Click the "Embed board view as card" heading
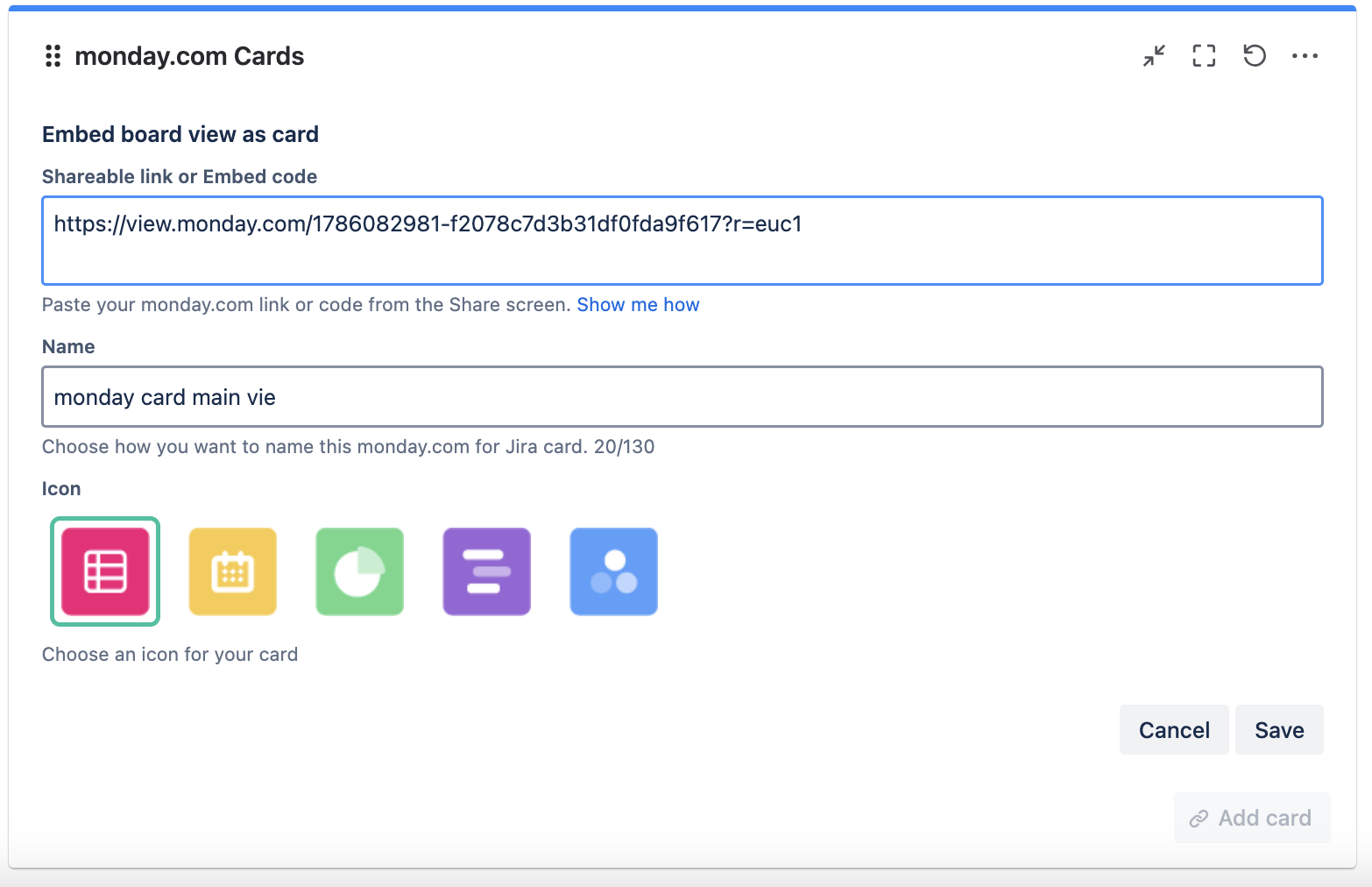Viewport: 1372px width, 887px height. (180, 134)
